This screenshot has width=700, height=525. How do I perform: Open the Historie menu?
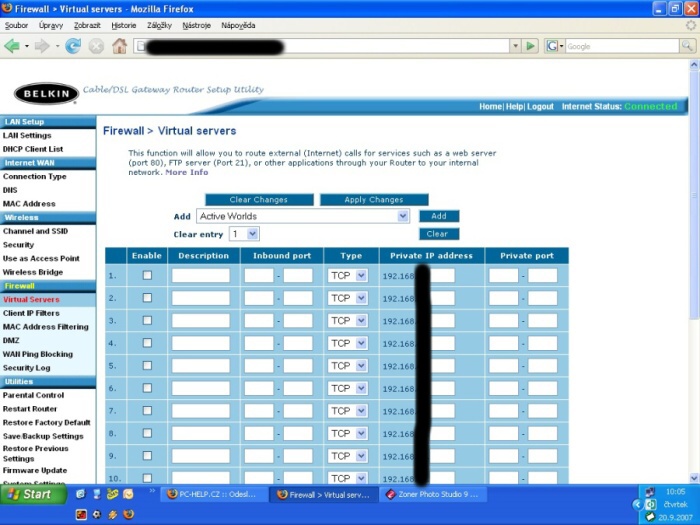[x=124, y=25]
